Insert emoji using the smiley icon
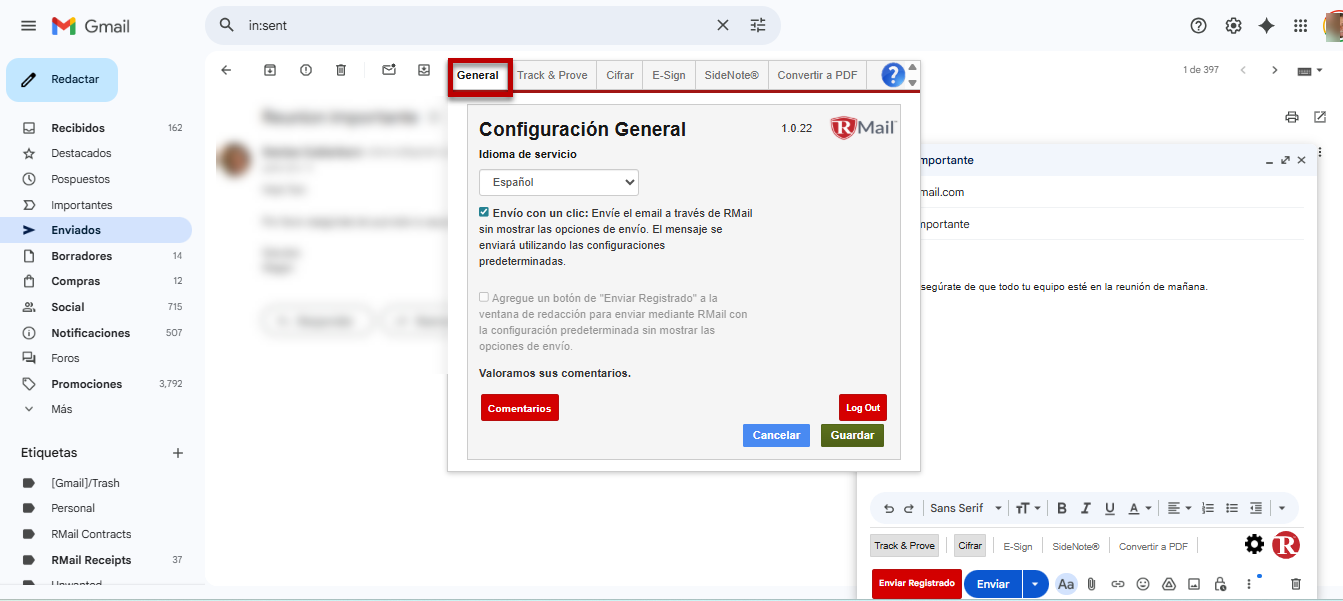 1143,584
